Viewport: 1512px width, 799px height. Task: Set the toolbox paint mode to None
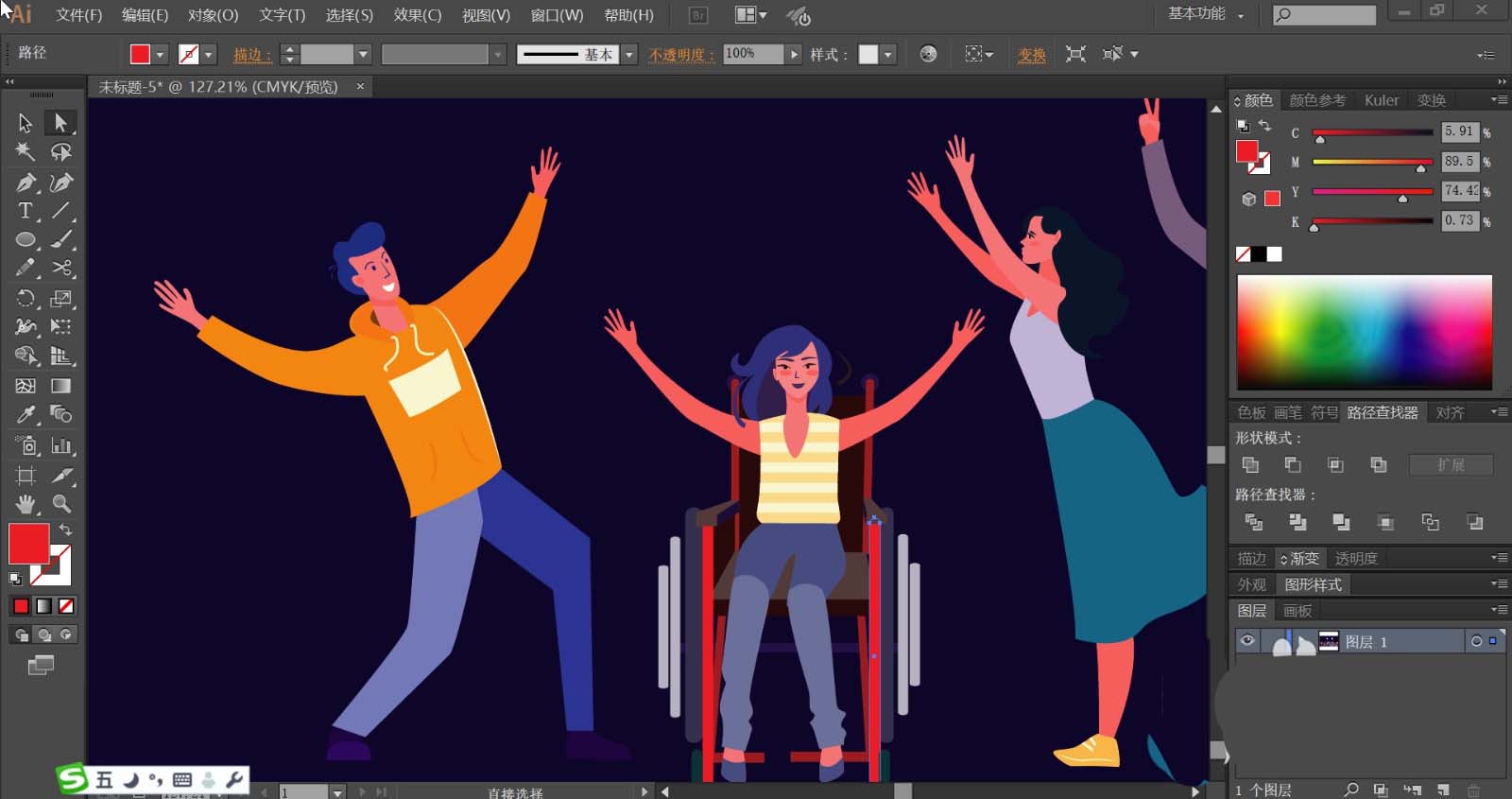[x=66, y=606]
